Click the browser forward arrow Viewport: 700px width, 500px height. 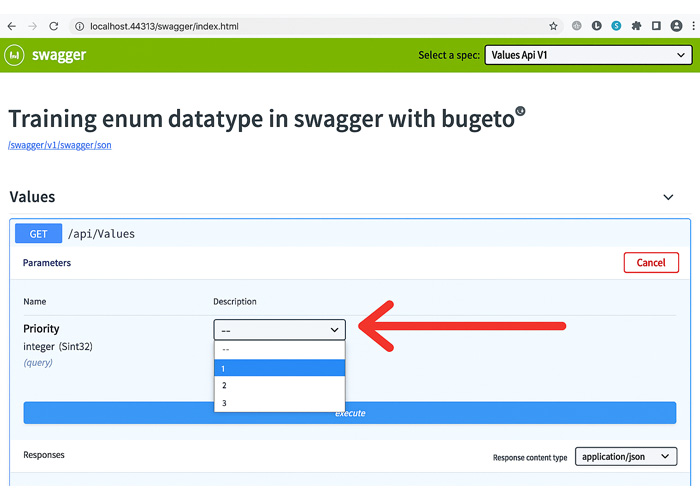tap(33, 26)
